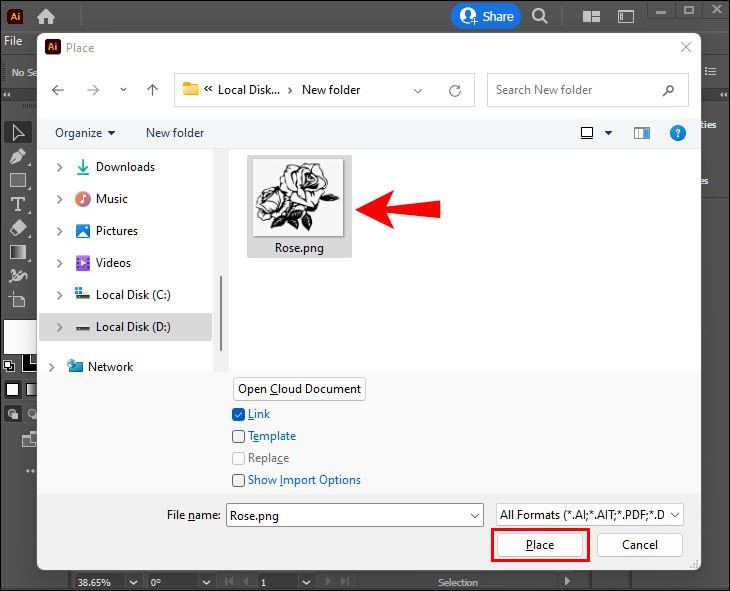The height and width of the screenshot is (591, 730).
Task: Open the Organize menu
Action: [x=85, y=133]
